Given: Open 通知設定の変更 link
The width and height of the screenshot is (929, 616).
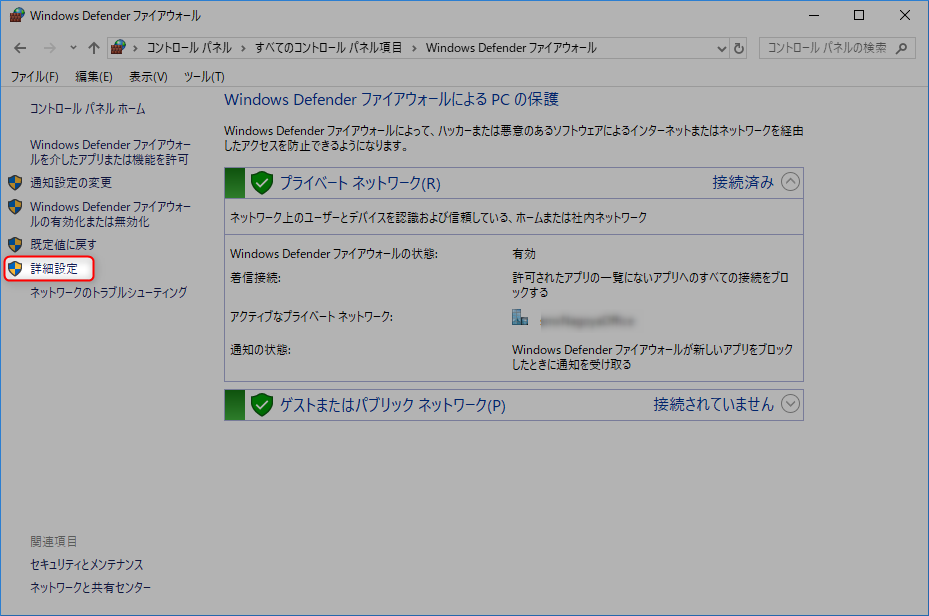Looking at the screenshot, I should point(71,183).
